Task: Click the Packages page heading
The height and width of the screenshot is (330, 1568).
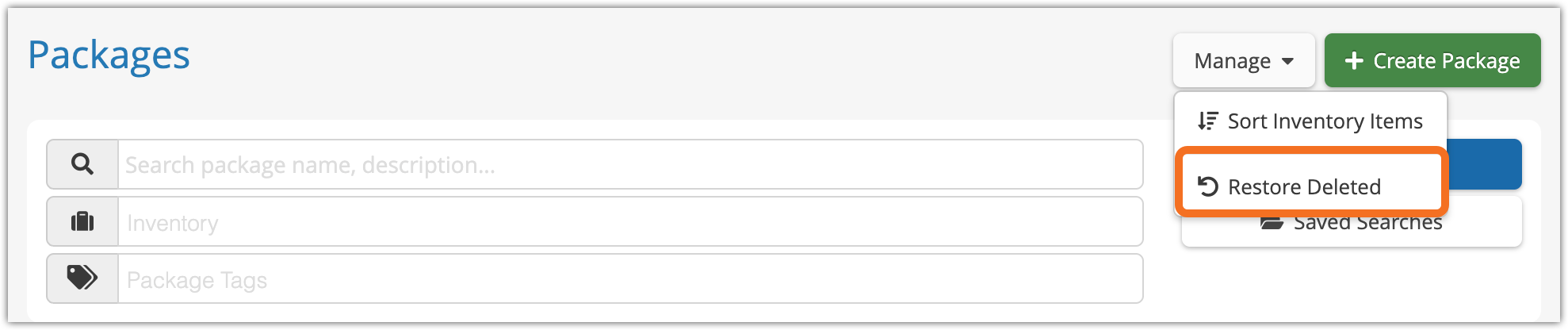Action: pos(109,56)
